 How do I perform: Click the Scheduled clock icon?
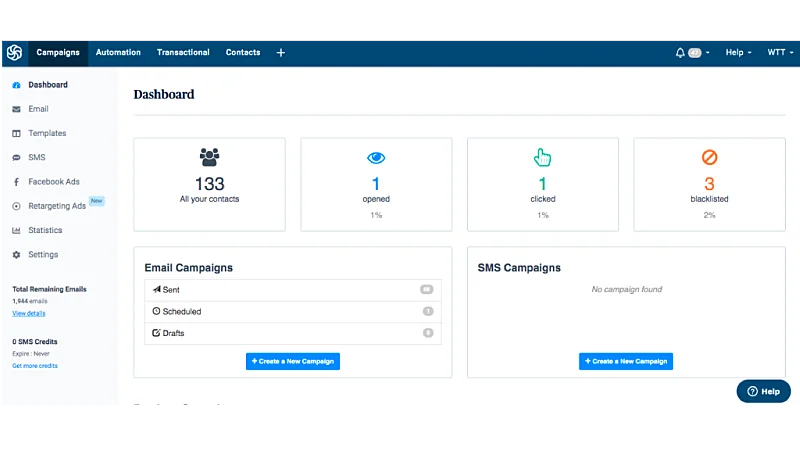156,311
